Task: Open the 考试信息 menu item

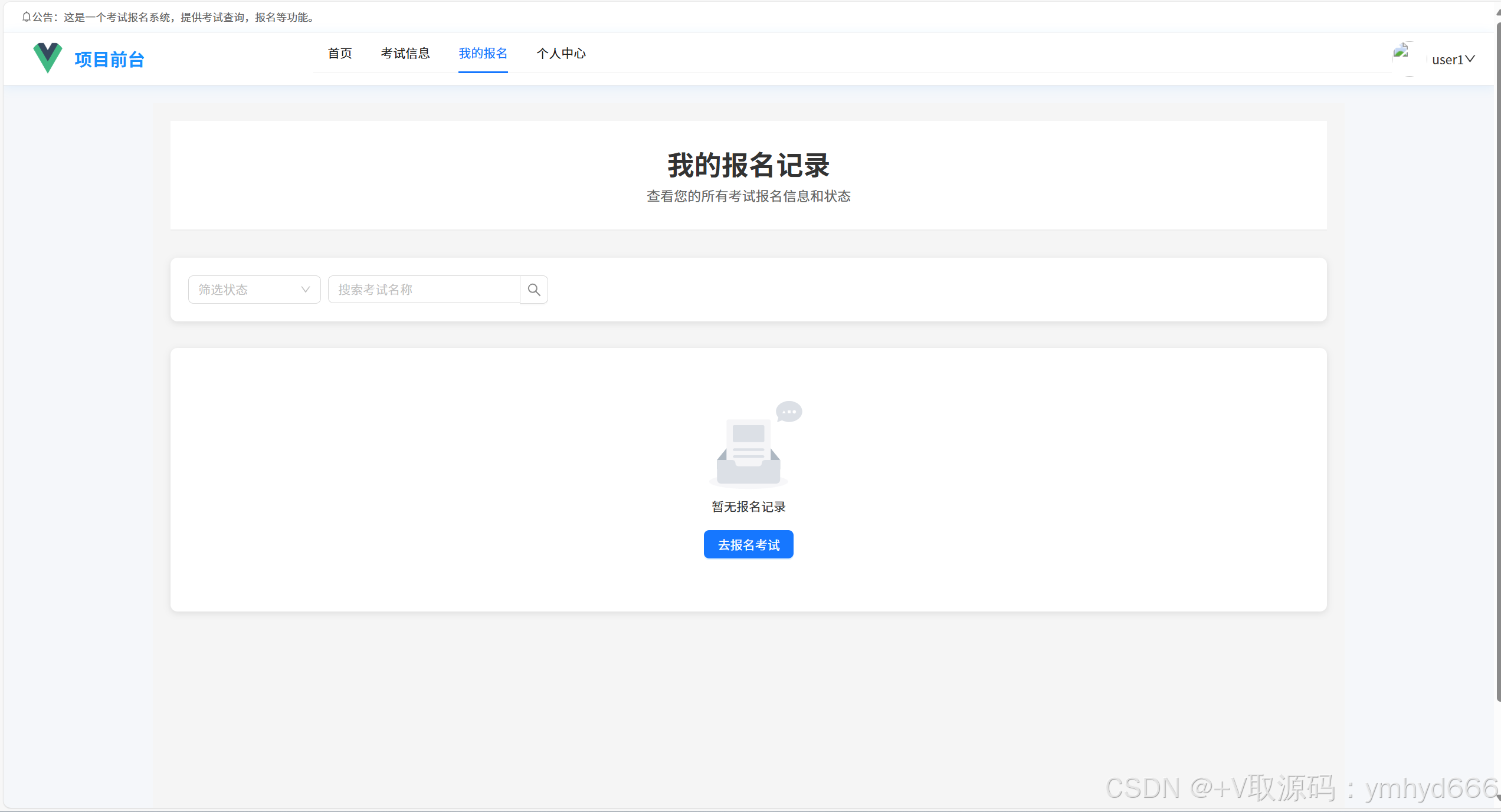Action: click(x=405, y=54)
